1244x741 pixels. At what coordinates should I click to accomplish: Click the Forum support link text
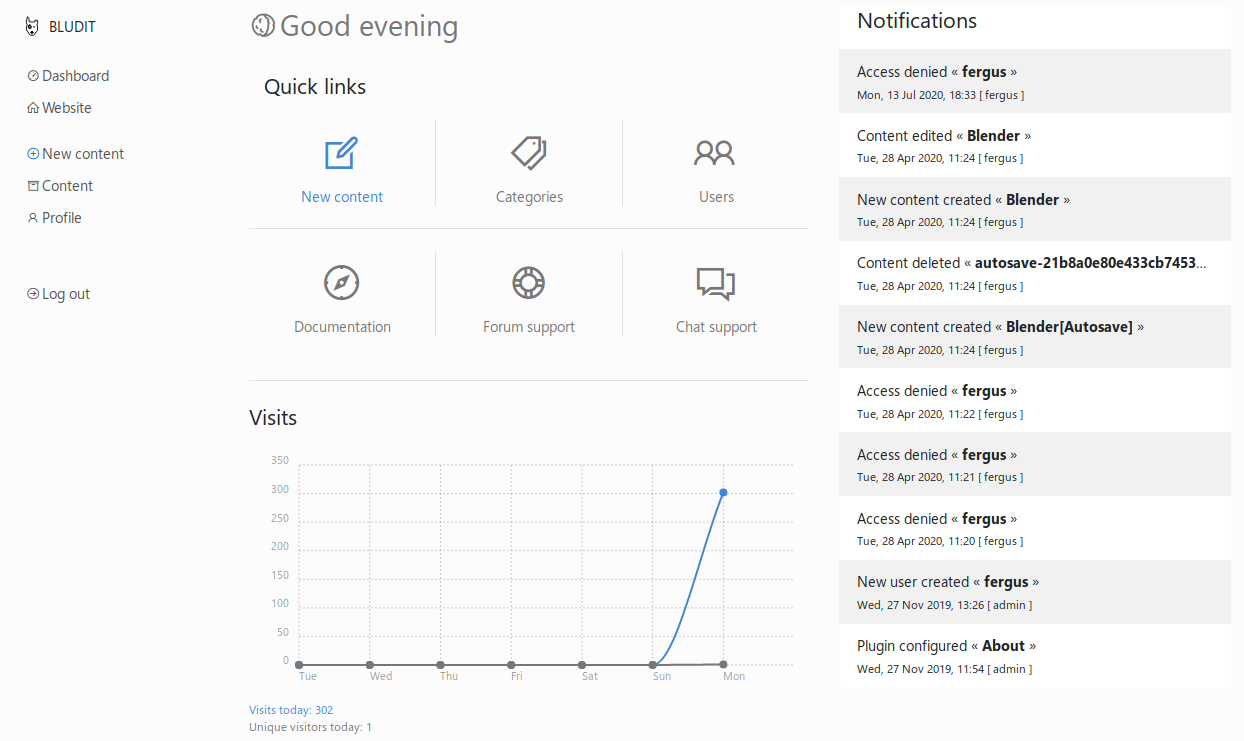point(528,327)
